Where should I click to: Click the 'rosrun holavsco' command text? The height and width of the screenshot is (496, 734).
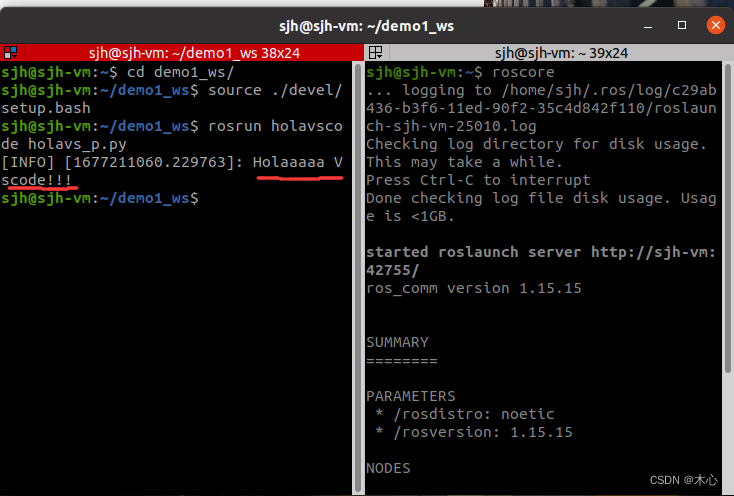pos(275,126)
